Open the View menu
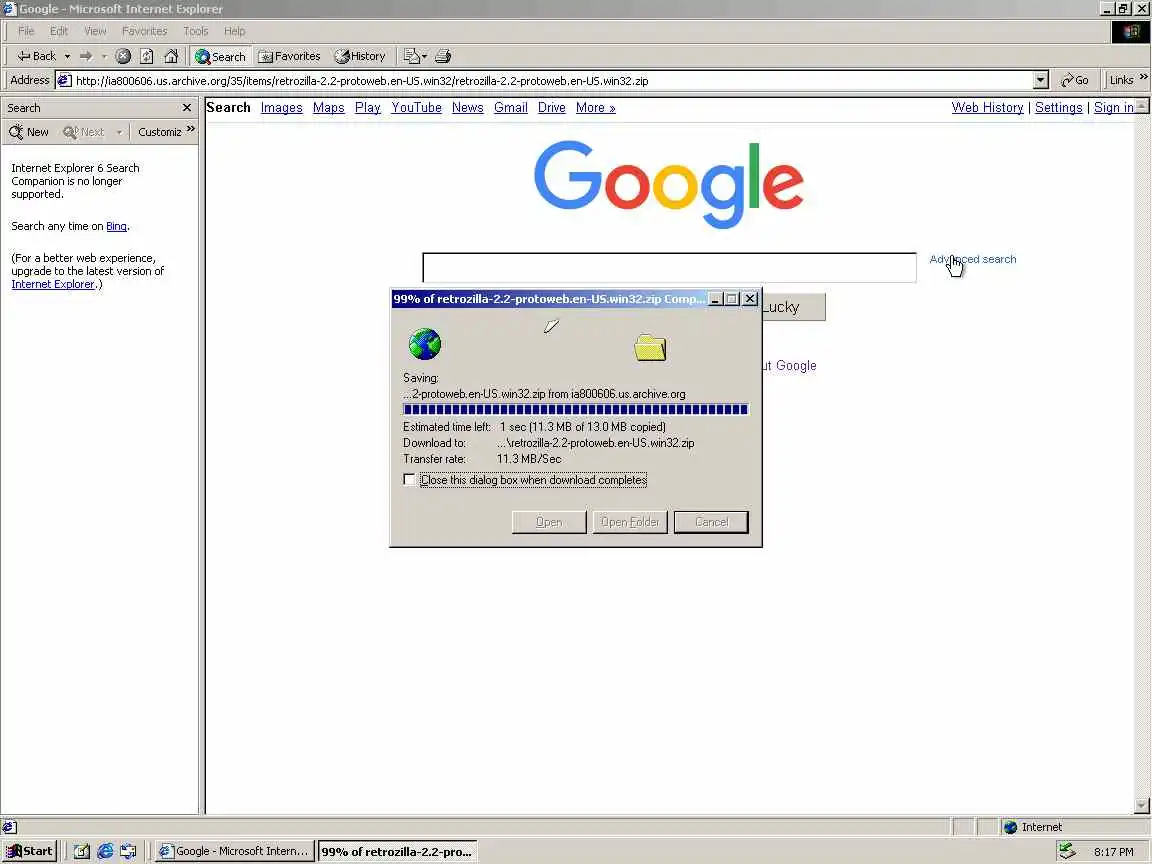Screen dimensions: 1152x864 tap(95, 31)
